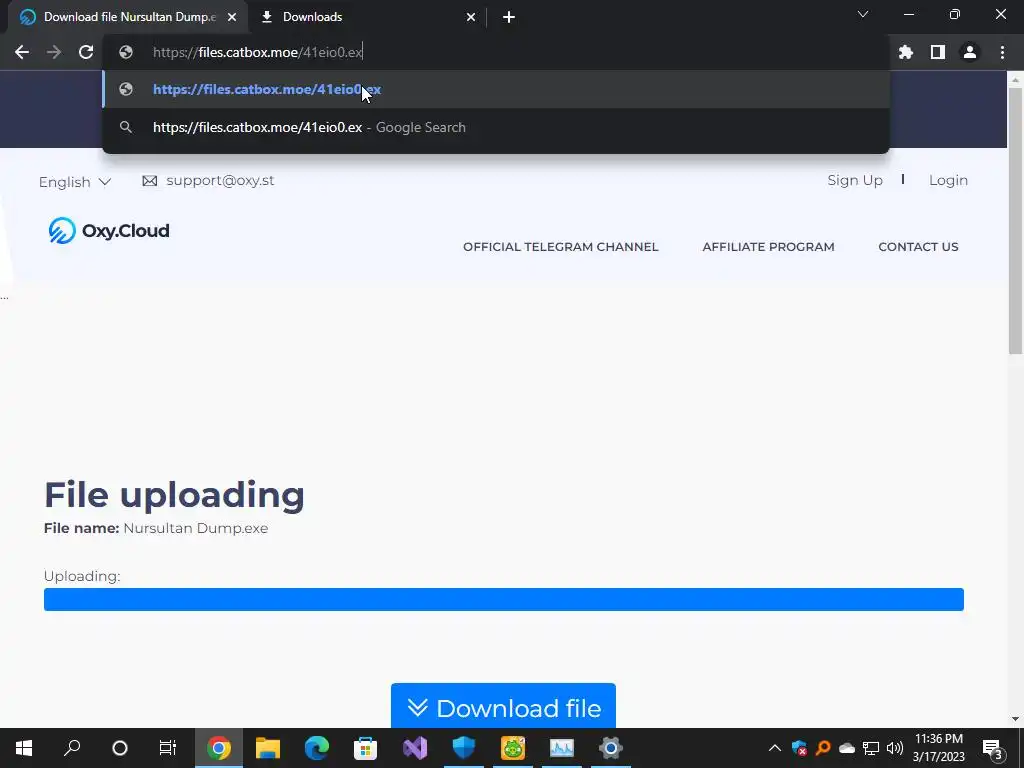The width and height of the screenshot is (1024, 768).
Task: Switch to Download file Nursultan Dump tab
Action: pos(128,17)
